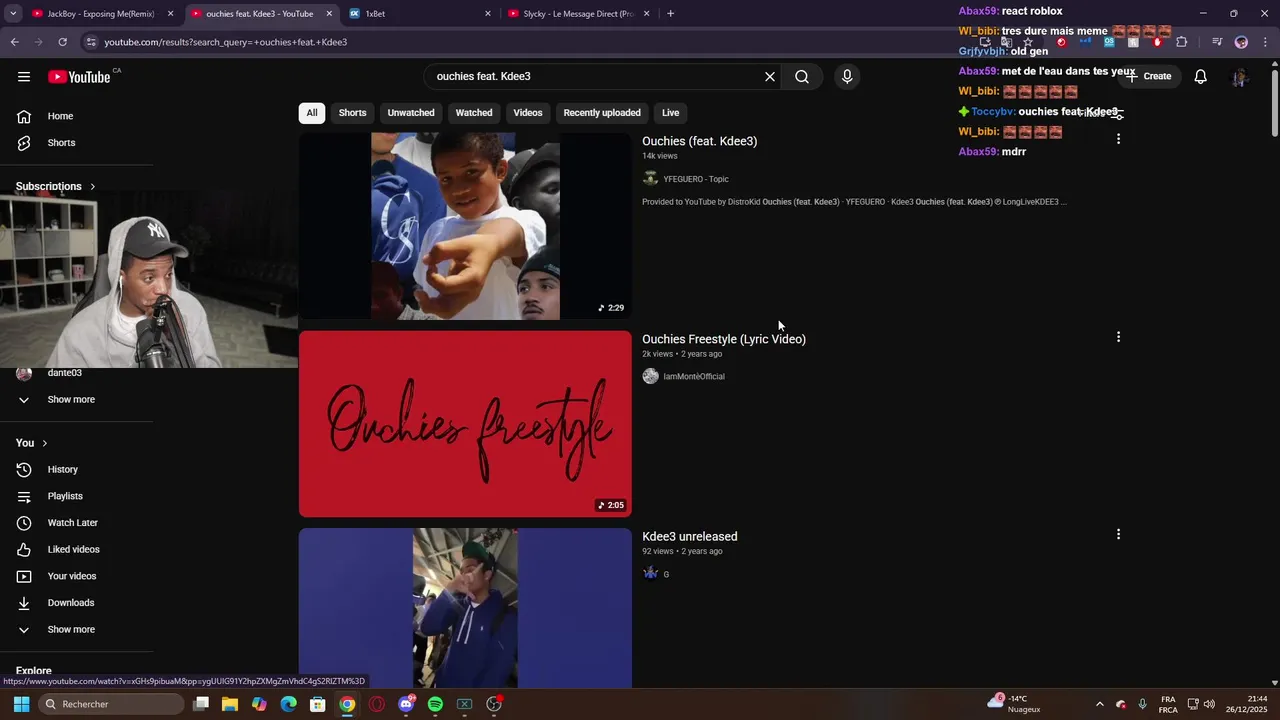This screenshot has width=1280, height=720.
Task: Open a new browser tab
Action: 670,14
